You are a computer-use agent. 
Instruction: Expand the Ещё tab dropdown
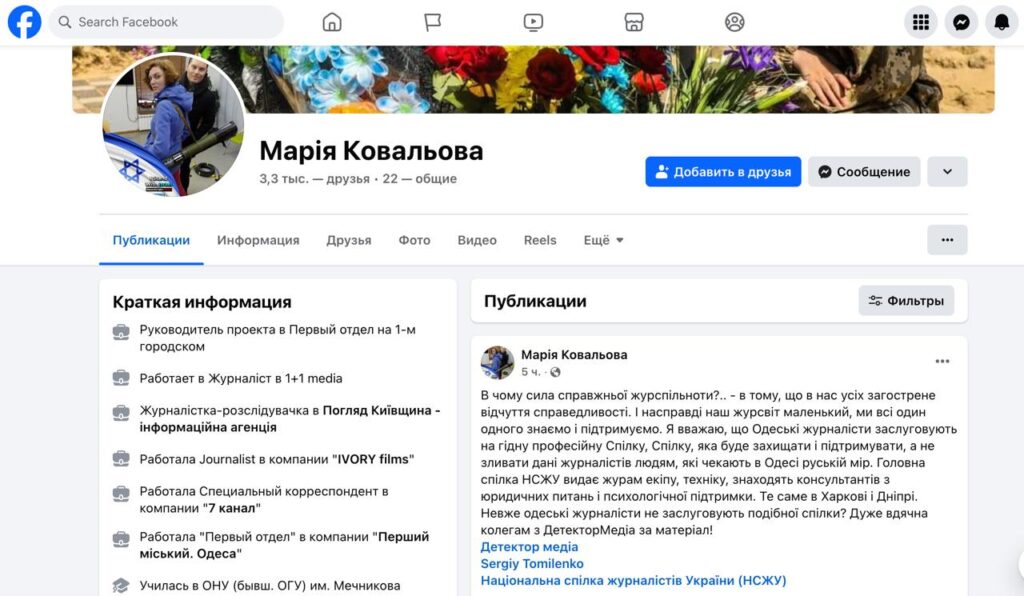tap(603, 240)
